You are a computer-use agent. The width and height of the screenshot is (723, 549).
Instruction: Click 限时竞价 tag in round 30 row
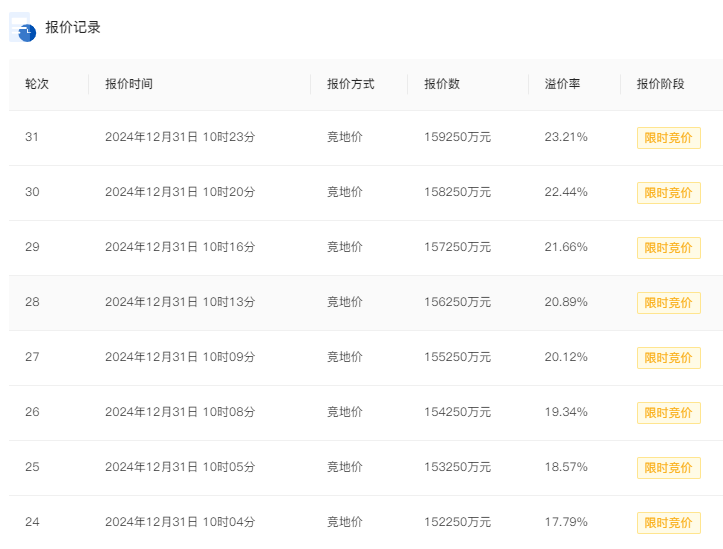tap(669, 193)
